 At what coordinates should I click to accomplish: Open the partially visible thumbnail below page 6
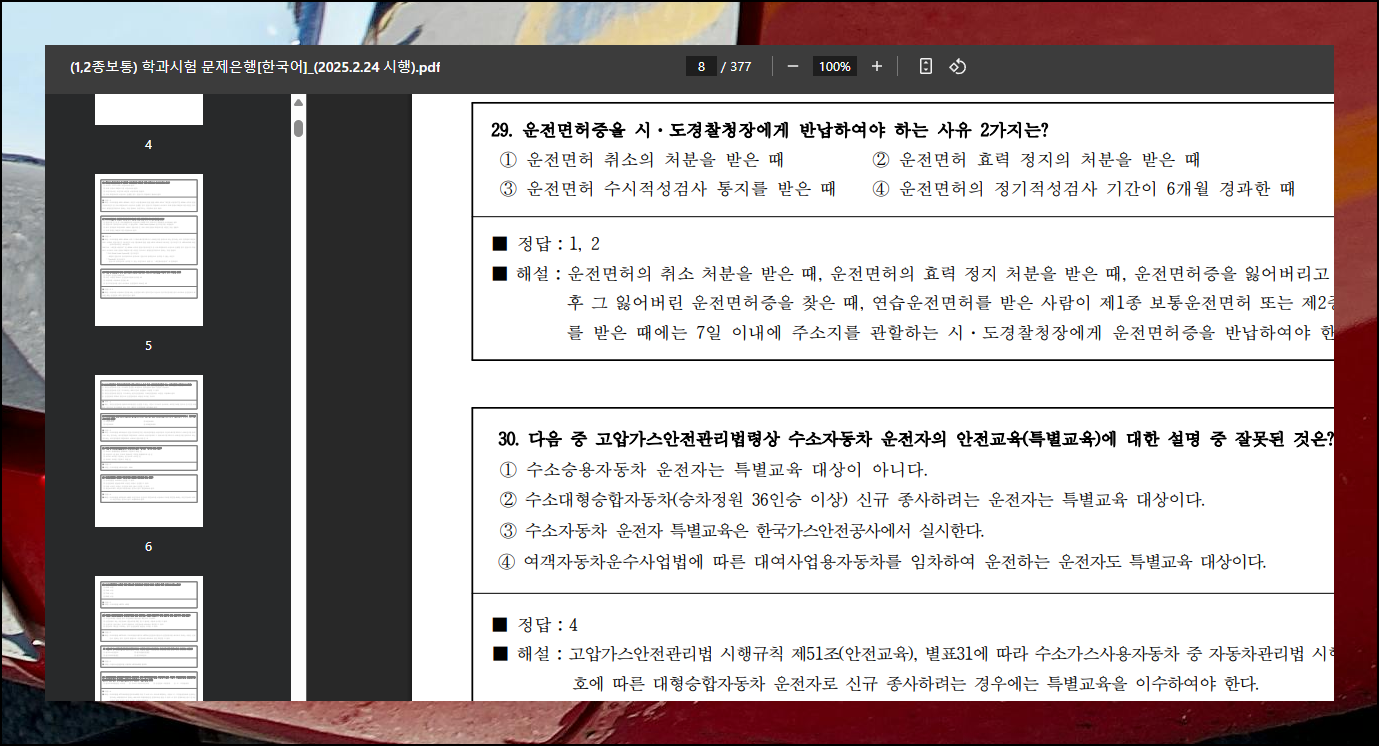coord(149,638)
